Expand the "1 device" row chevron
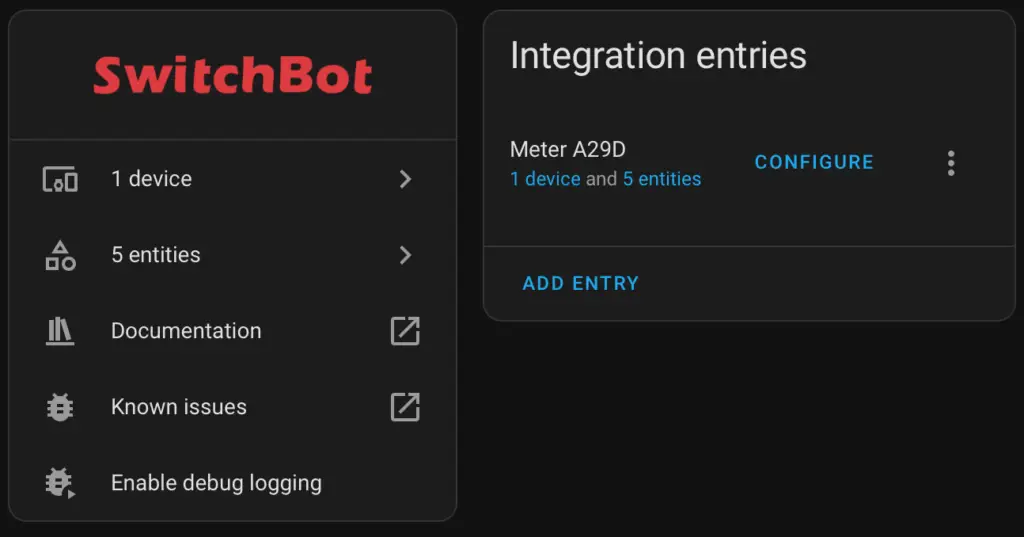The height and width of the screenshot is (537, 1024). point(405,179)
